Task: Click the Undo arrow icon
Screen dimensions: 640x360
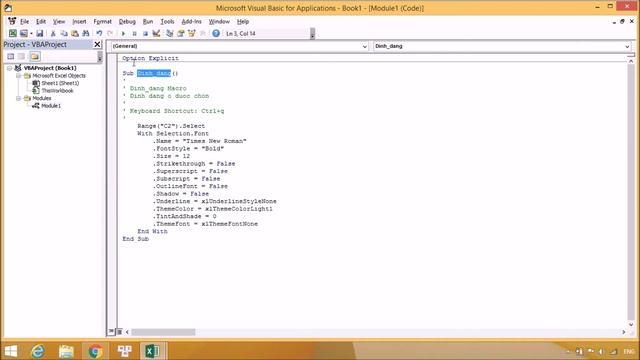Action: point(99,33)
